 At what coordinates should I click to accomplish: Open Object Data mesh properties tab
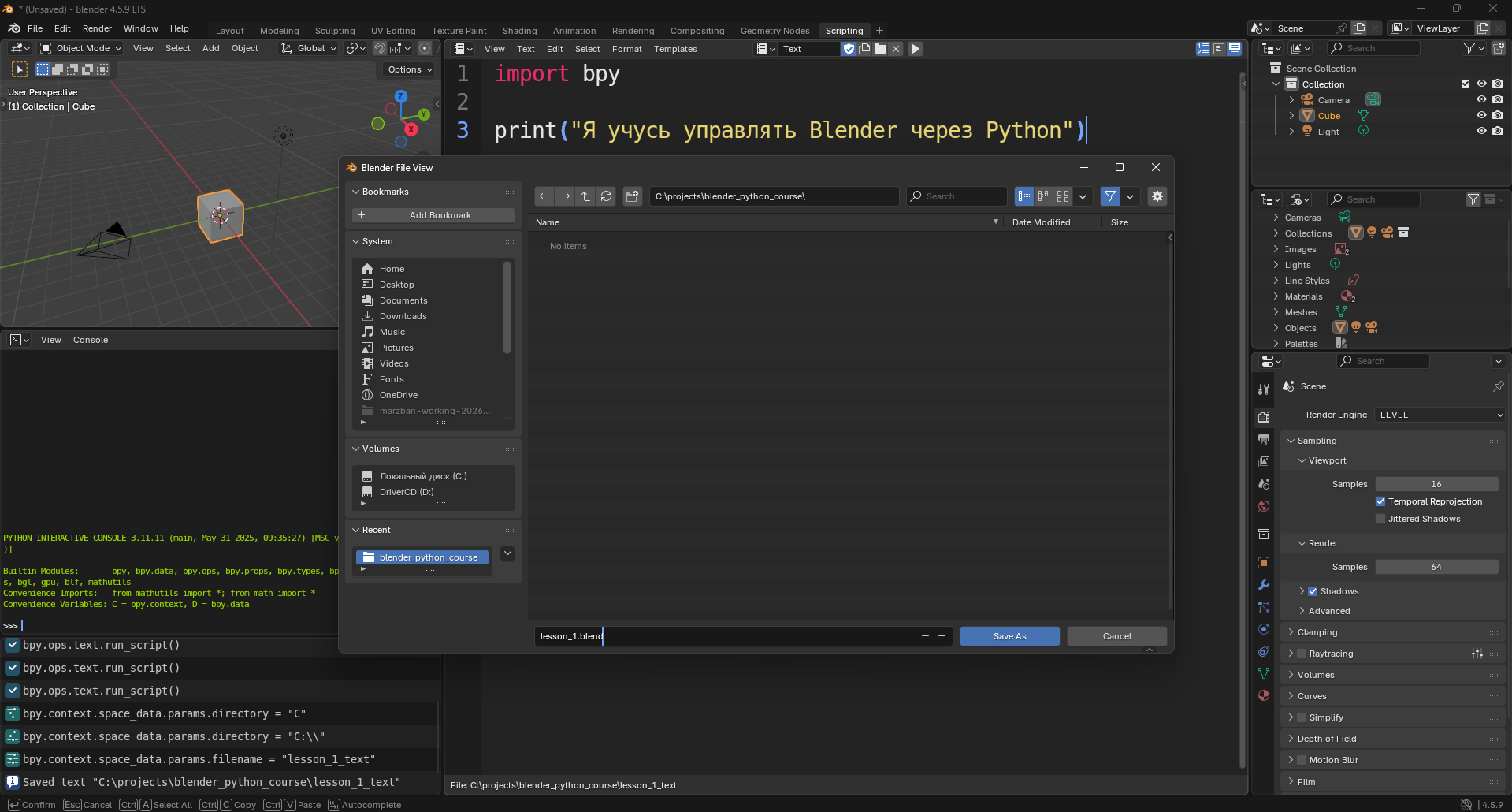[x=1264, y=673]
